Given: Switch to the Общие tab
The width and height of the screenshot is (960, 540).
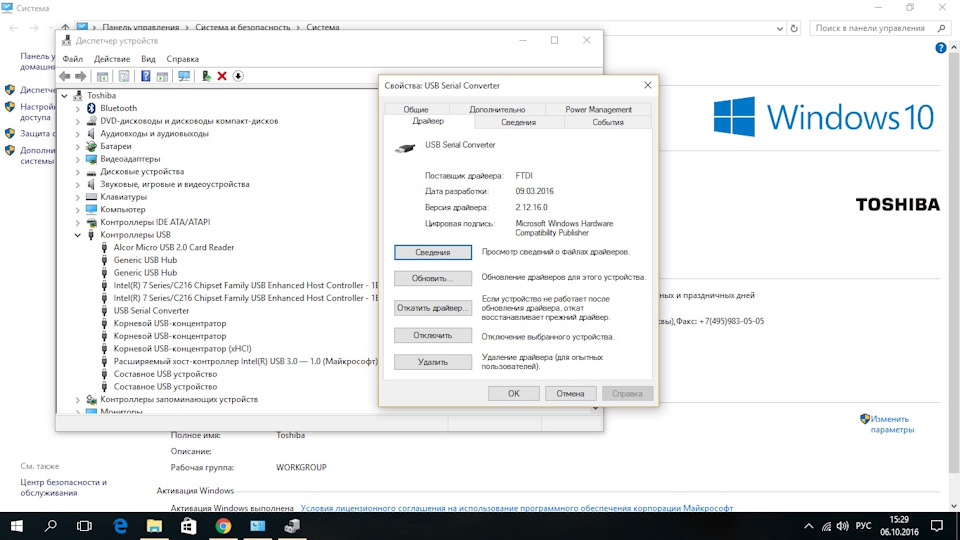Looking at the screenshot, I should pyautogui.click(x=416, y=109).
